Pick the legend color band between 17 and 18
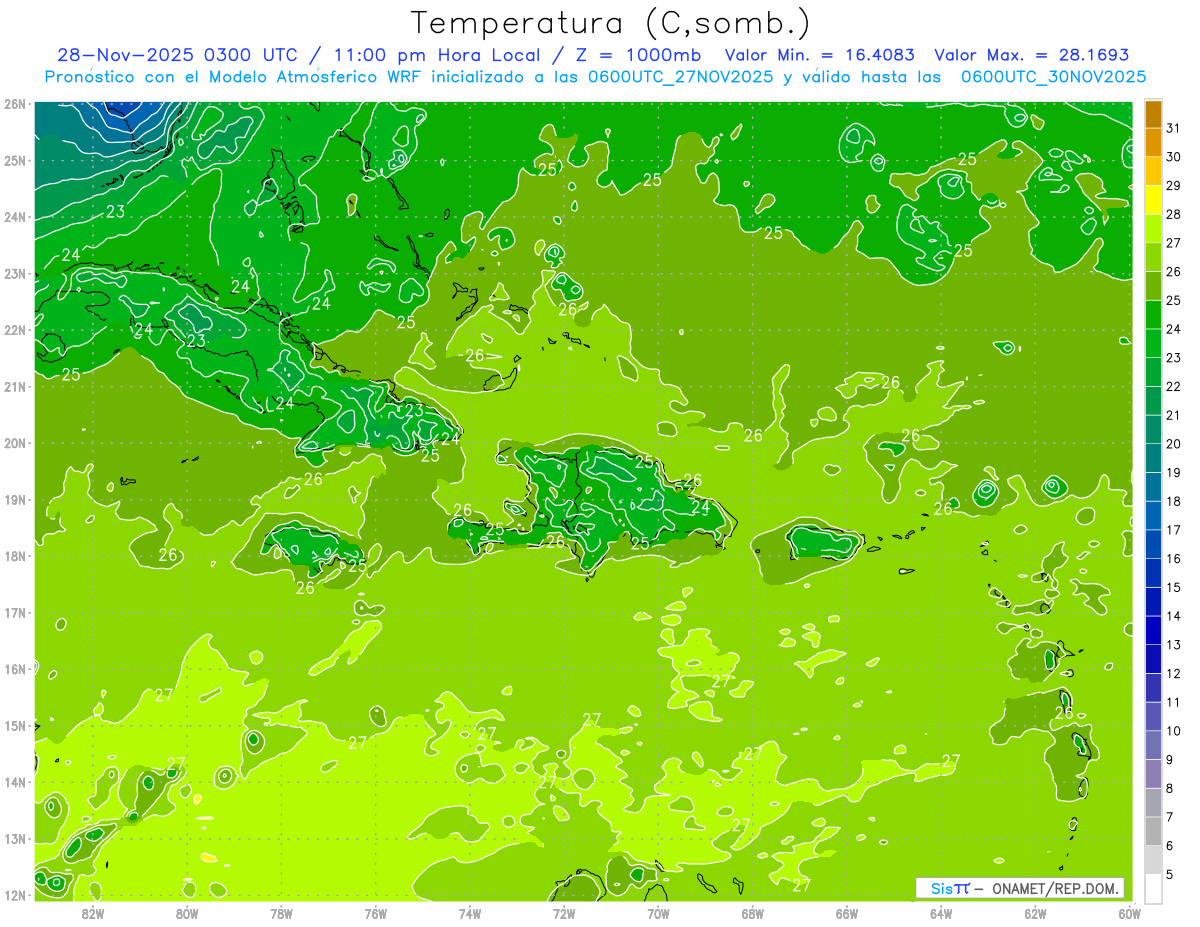 point(1153,516)
